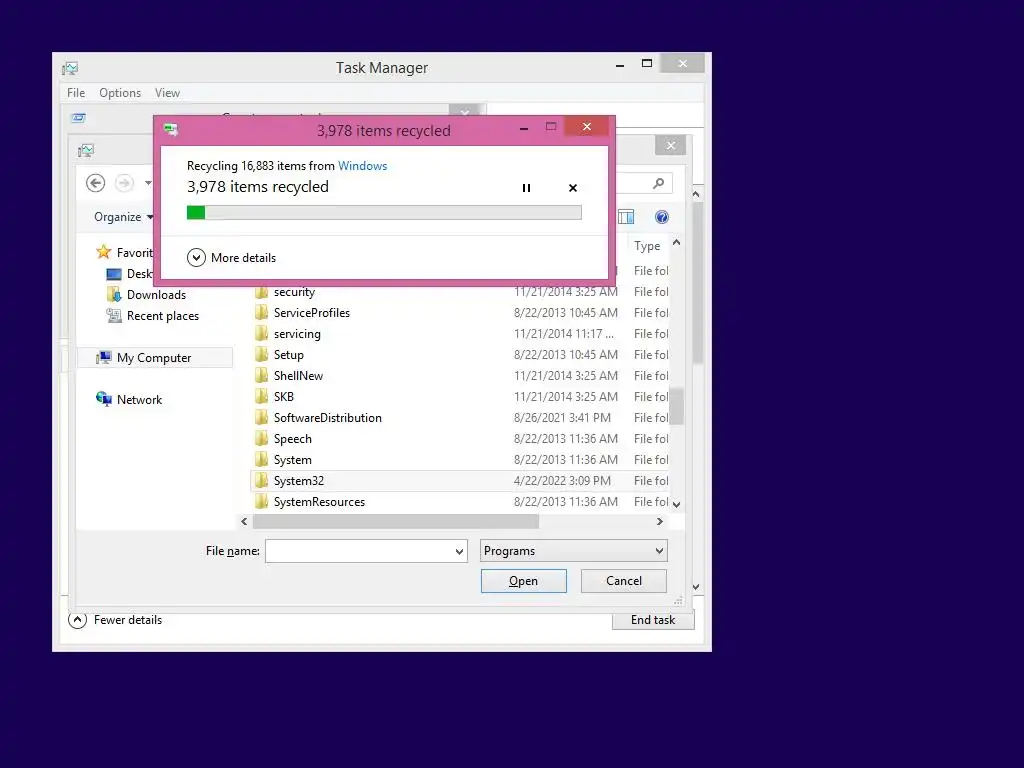
Task: Click the Cancel button
Action: pyautogui.click(x=624, y=581)
